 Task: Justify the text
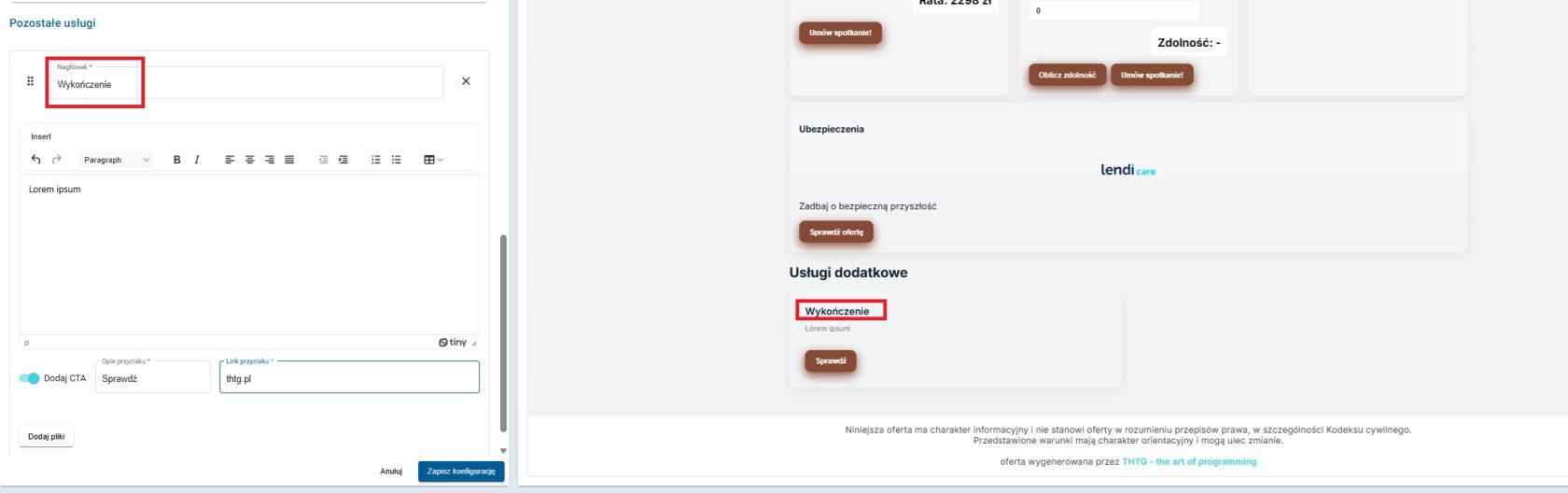click(x=289, y=160)
